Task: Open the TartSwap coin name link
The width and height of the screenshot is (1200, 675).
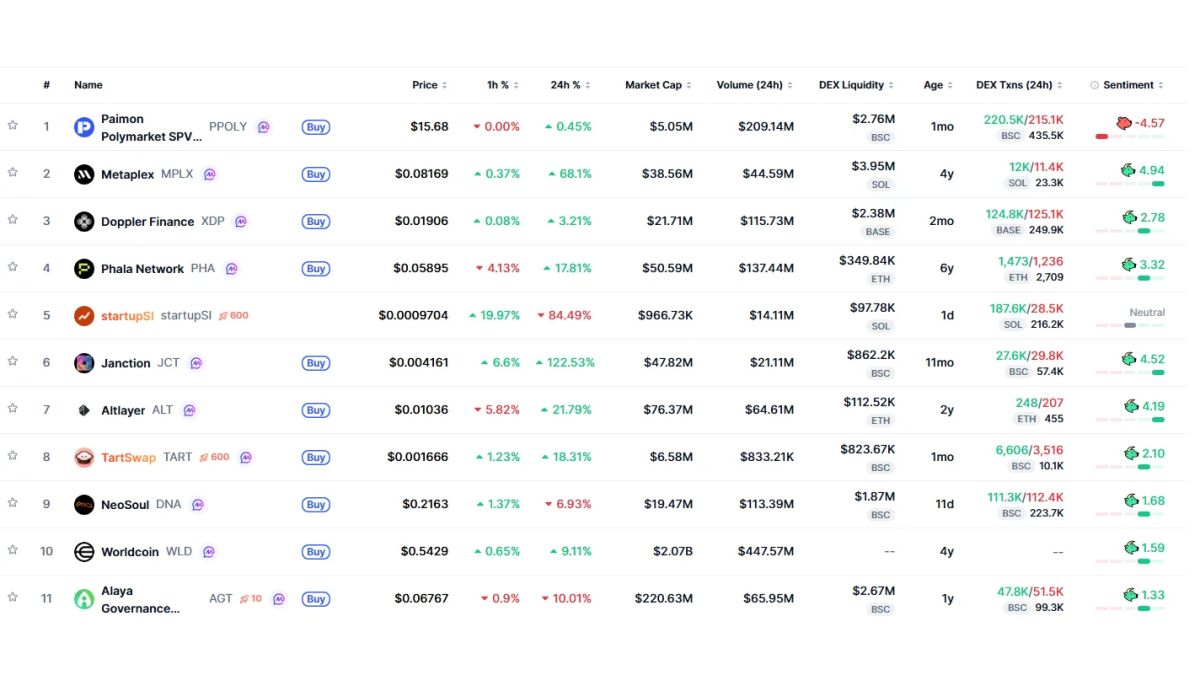Action: 128,457
